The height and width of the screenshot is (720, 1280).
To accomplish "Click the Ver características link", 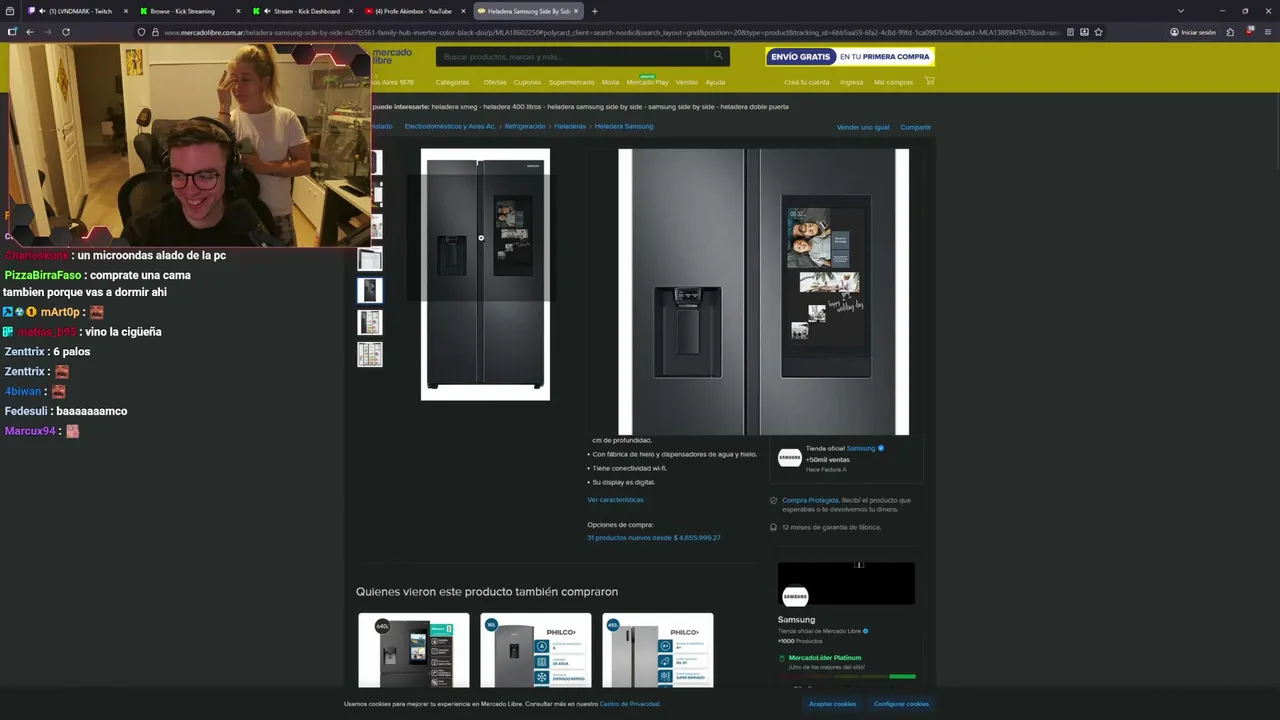I will coord(615,499).
